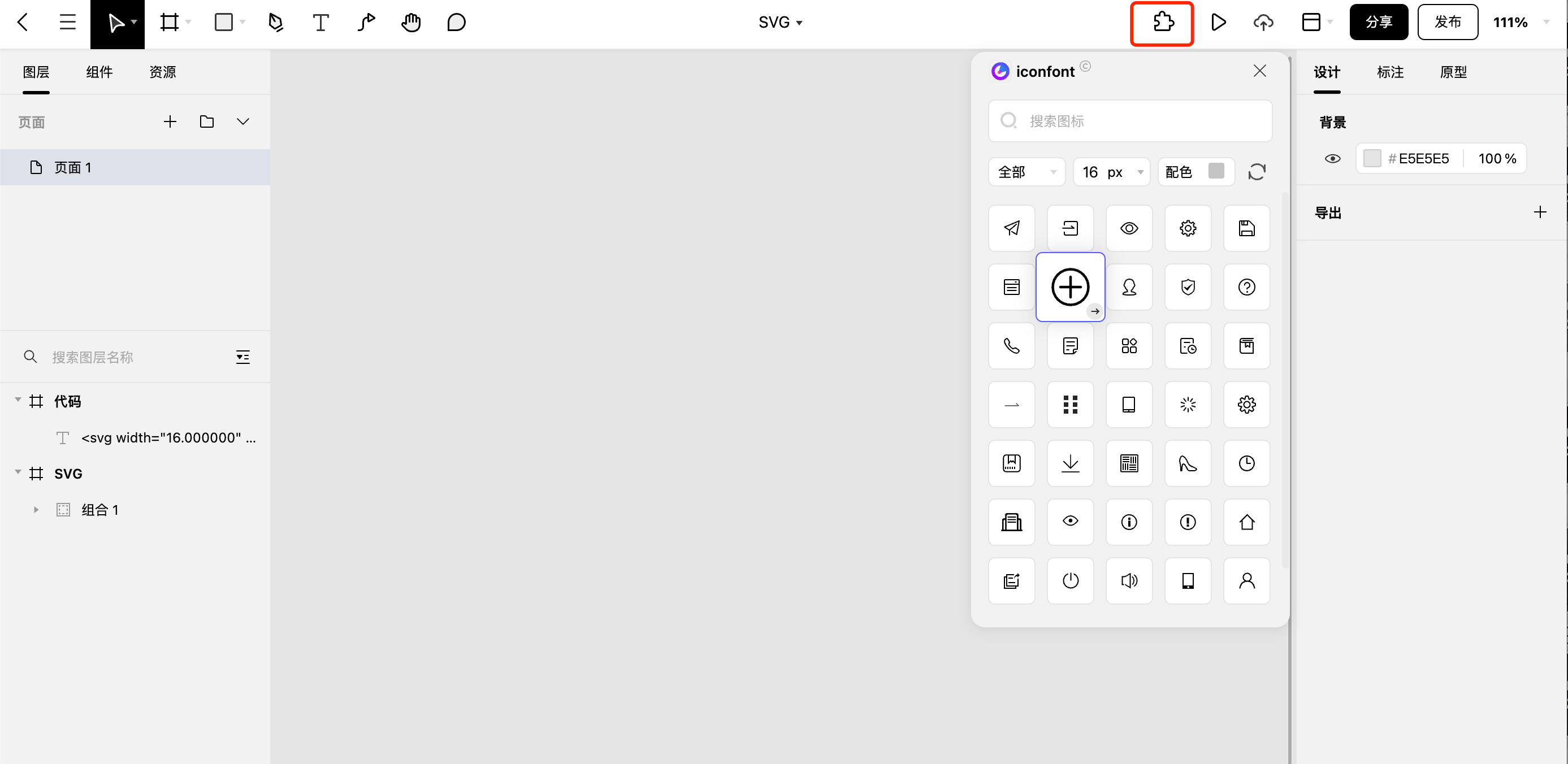
Task: Click the 100 % background opacity field
Action: pos(1497,159)
